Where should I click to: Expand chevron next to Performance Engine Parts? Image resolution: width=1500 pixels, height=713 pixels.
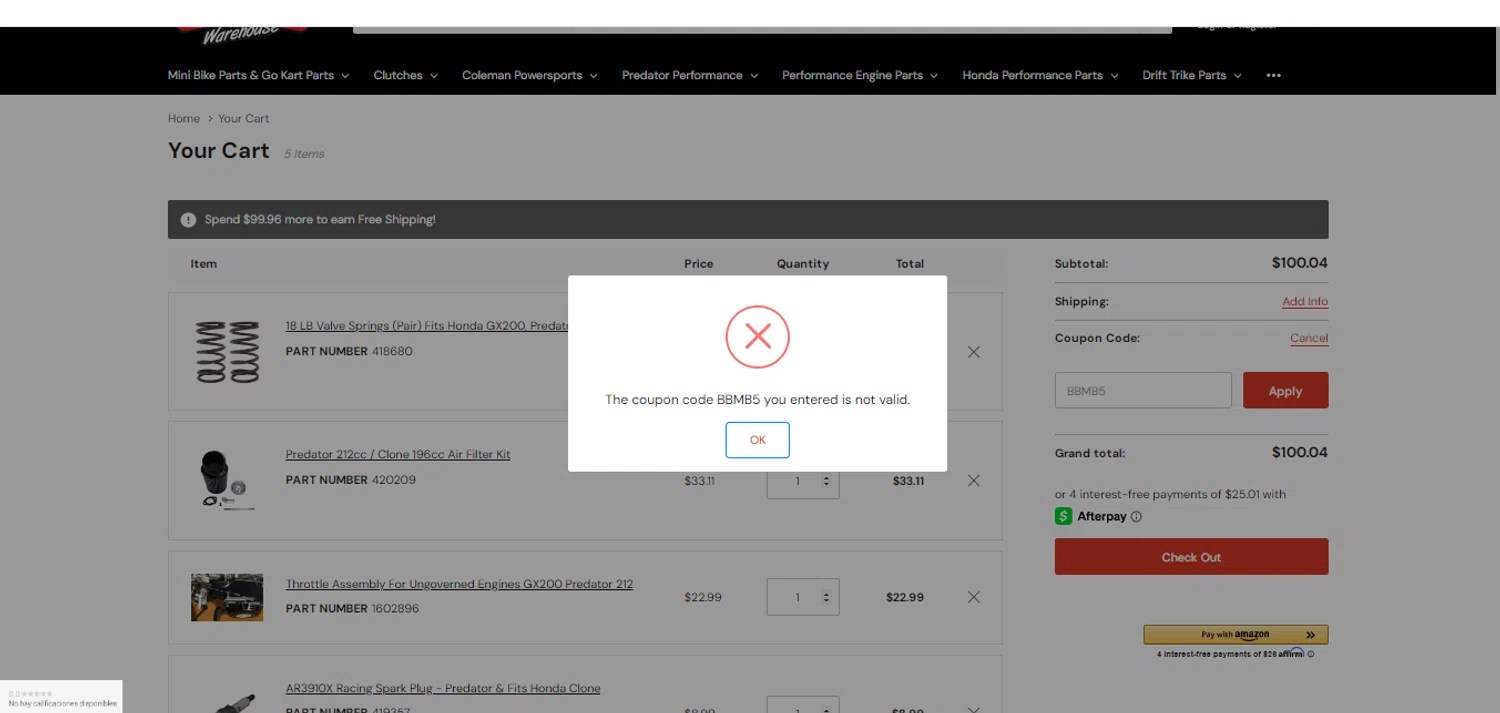(x=934, y=76)
